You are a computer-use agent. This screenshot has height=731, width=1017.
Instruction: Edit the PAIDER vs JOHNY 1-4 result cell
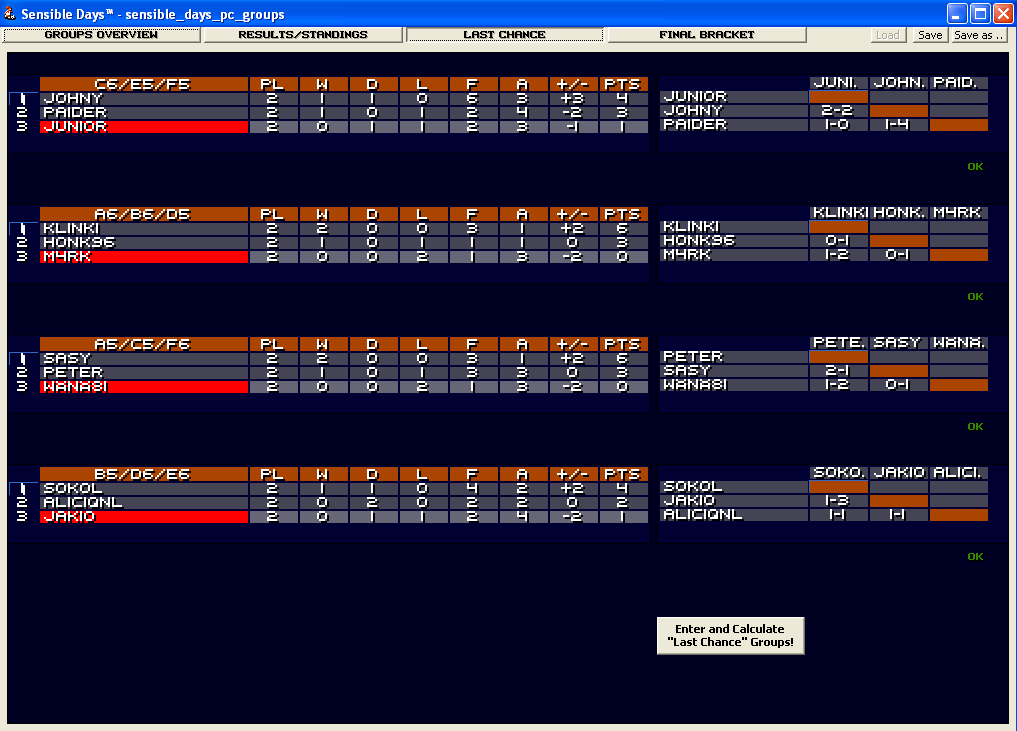[x=899, y=125]
